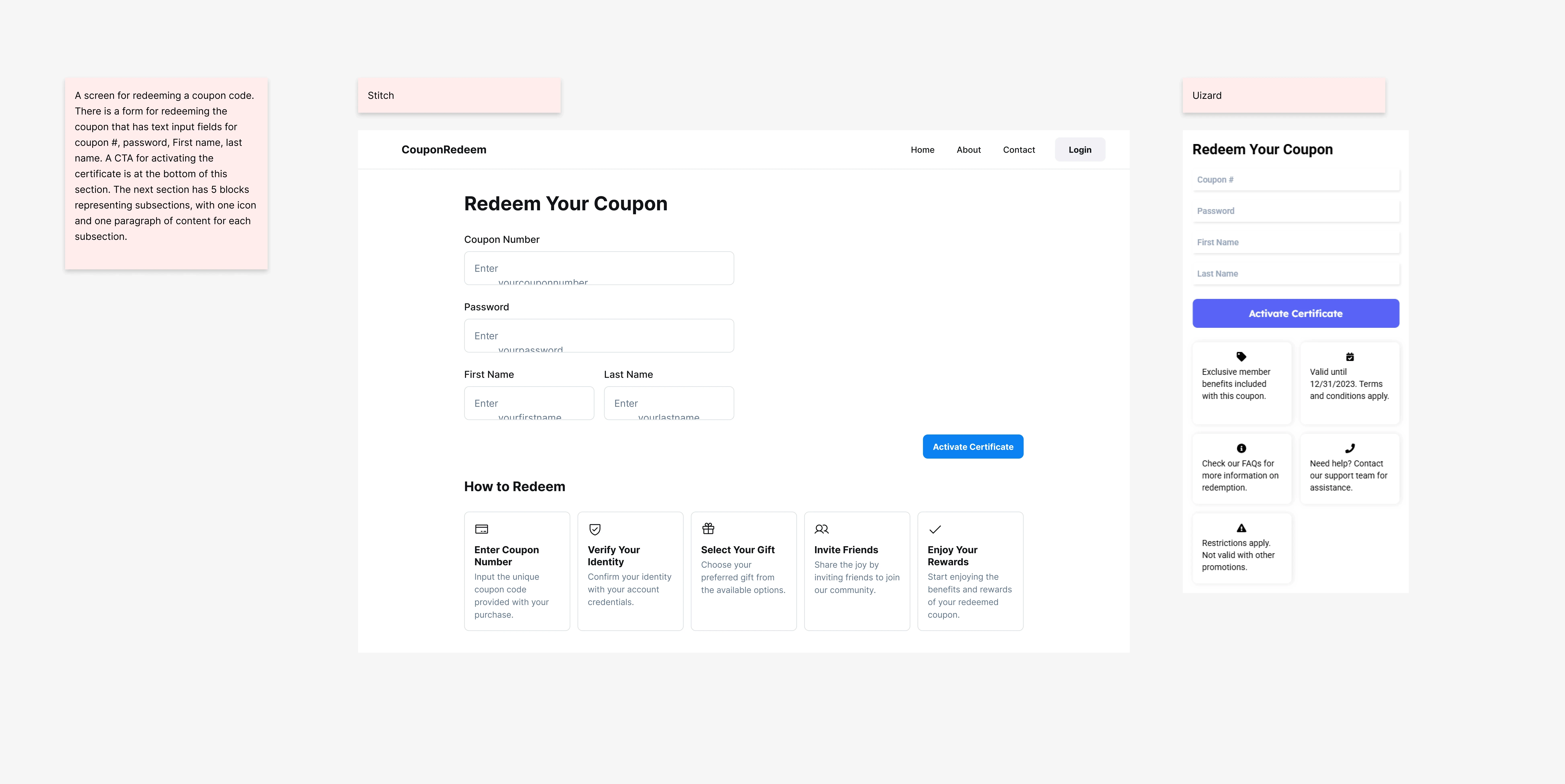Click the Verify Your Identity card title
The height and width of the screenshot is (784, 1565).
click(614, 556)
